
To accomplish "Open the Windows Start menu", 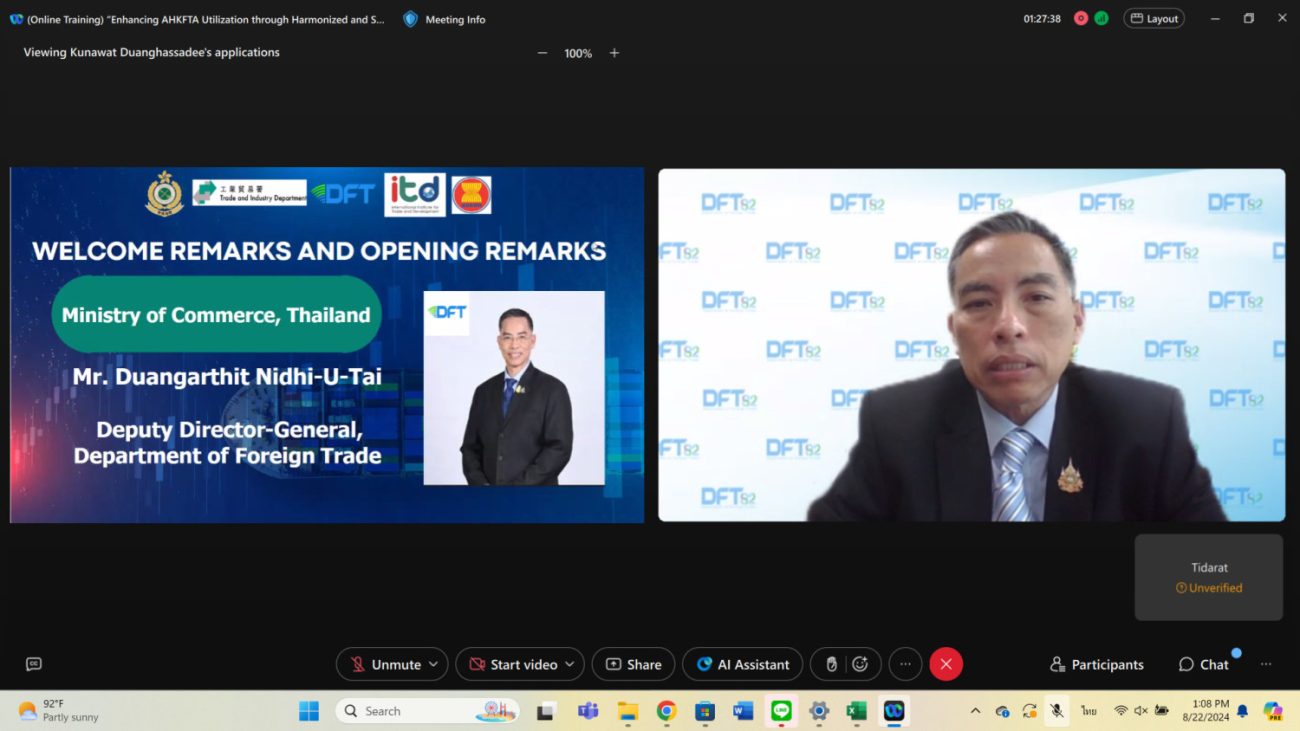I will (309, 711).
